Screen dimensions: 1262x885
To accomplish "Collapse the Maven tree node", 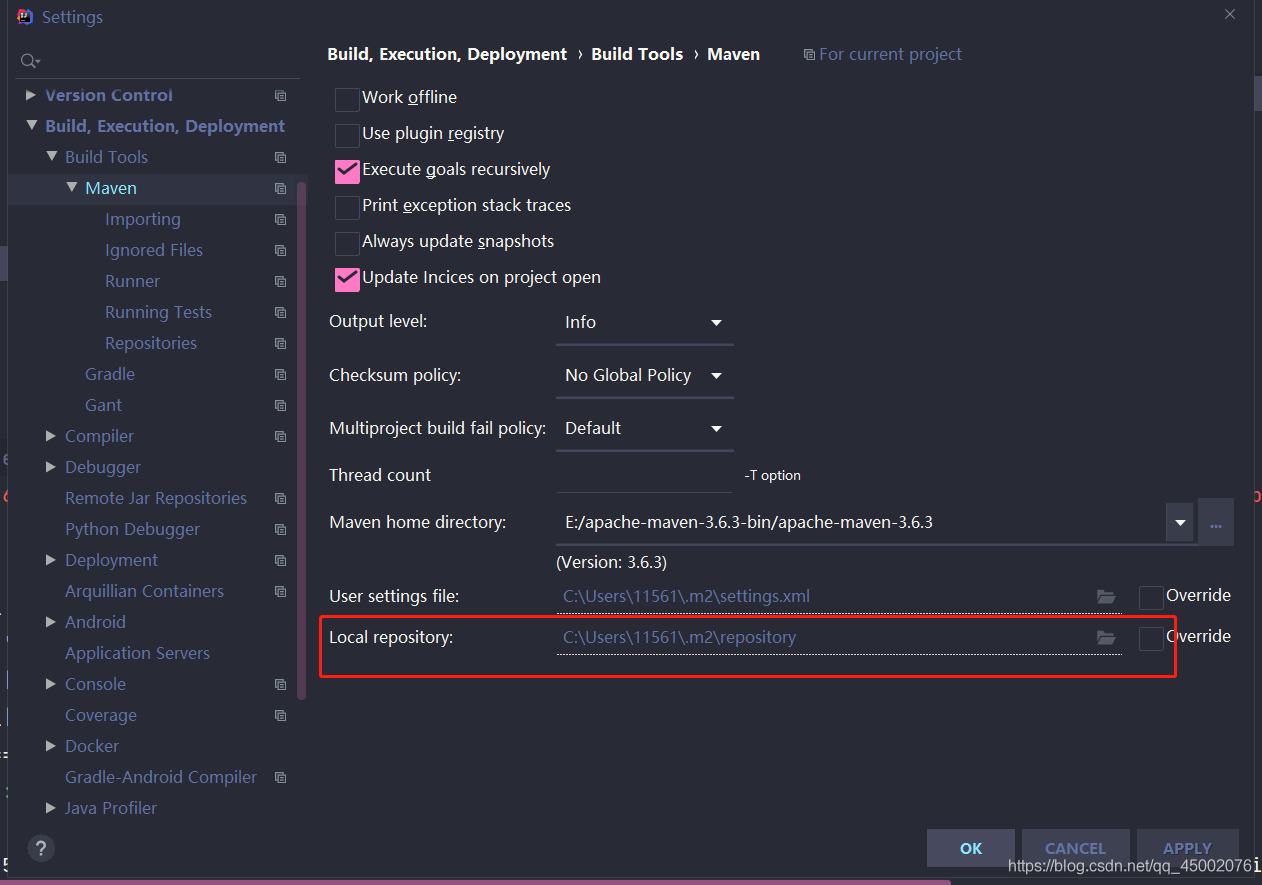I will point(71,188).
